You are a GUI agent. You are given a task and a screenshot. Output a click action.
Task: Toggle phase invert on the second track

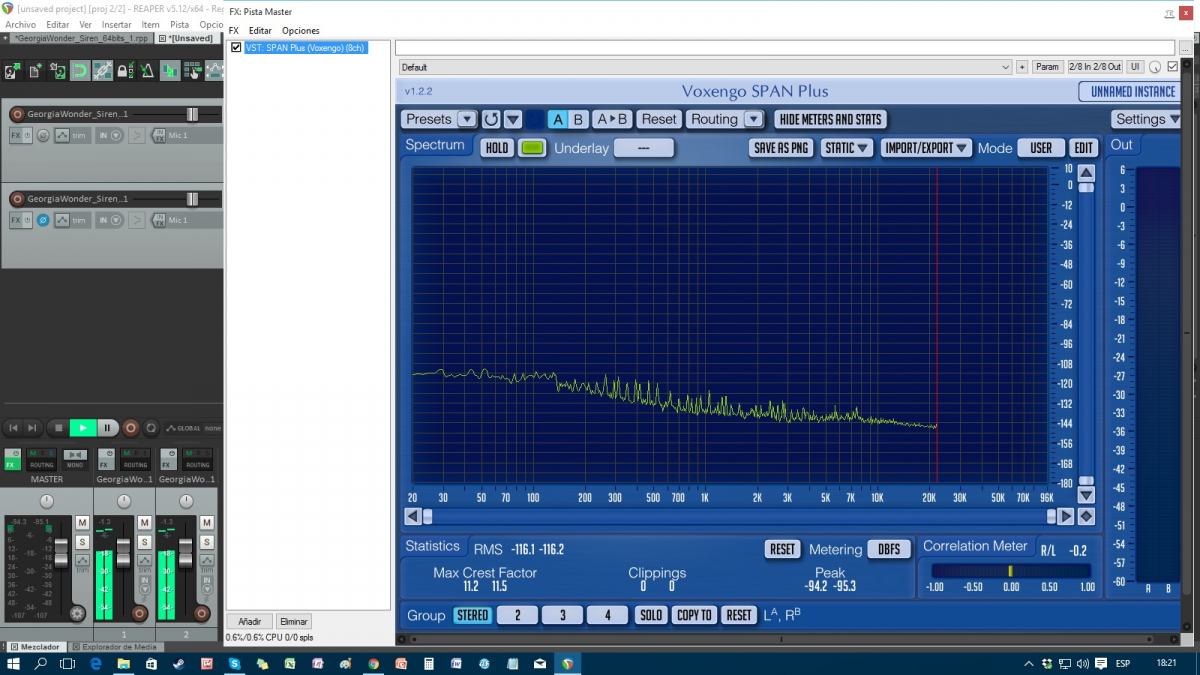click(43, 220)
